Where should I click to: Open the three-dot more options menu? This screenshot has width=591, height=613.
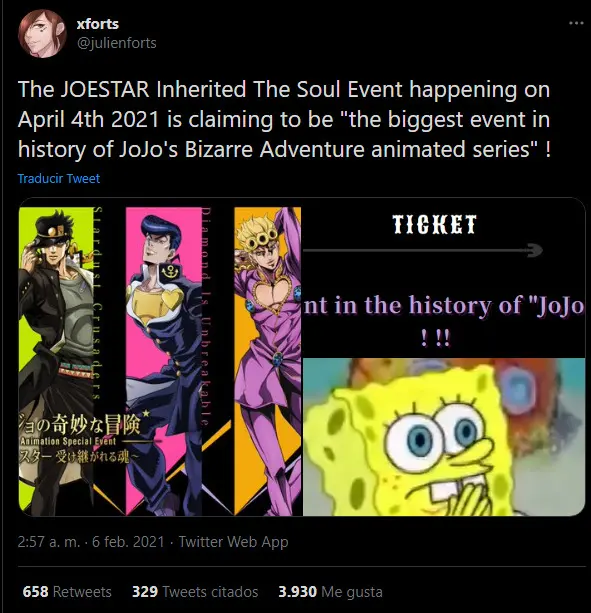(x=576, y=23)
